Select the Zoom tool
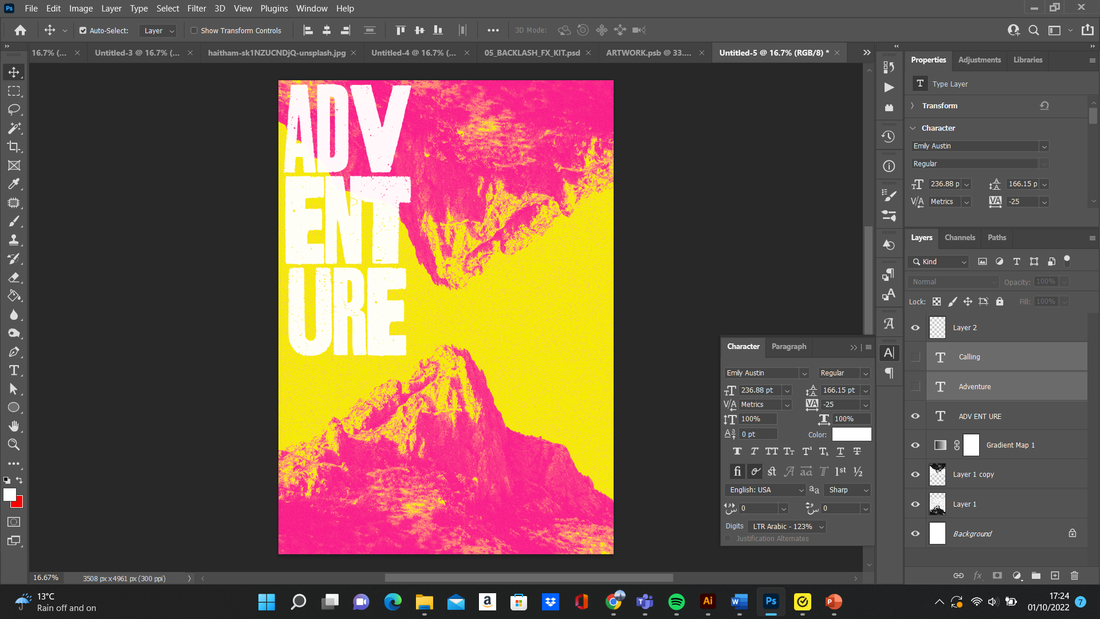Image resolution: width=1100 pixels, height=619 pixels. [14, 444]
